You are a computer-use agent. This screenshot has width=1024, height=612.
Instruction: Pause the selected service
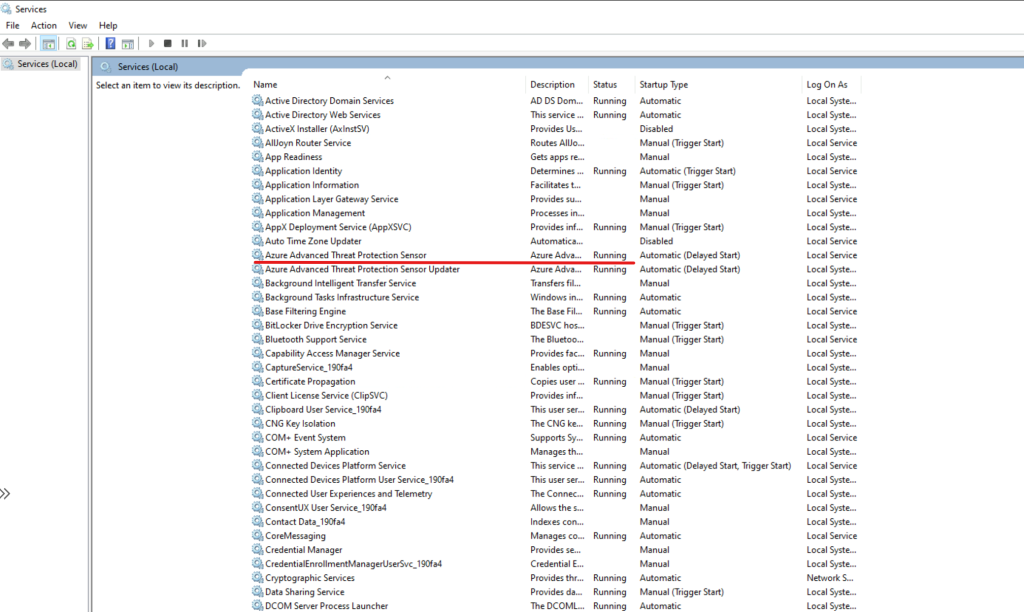click(x=185, y=43)
